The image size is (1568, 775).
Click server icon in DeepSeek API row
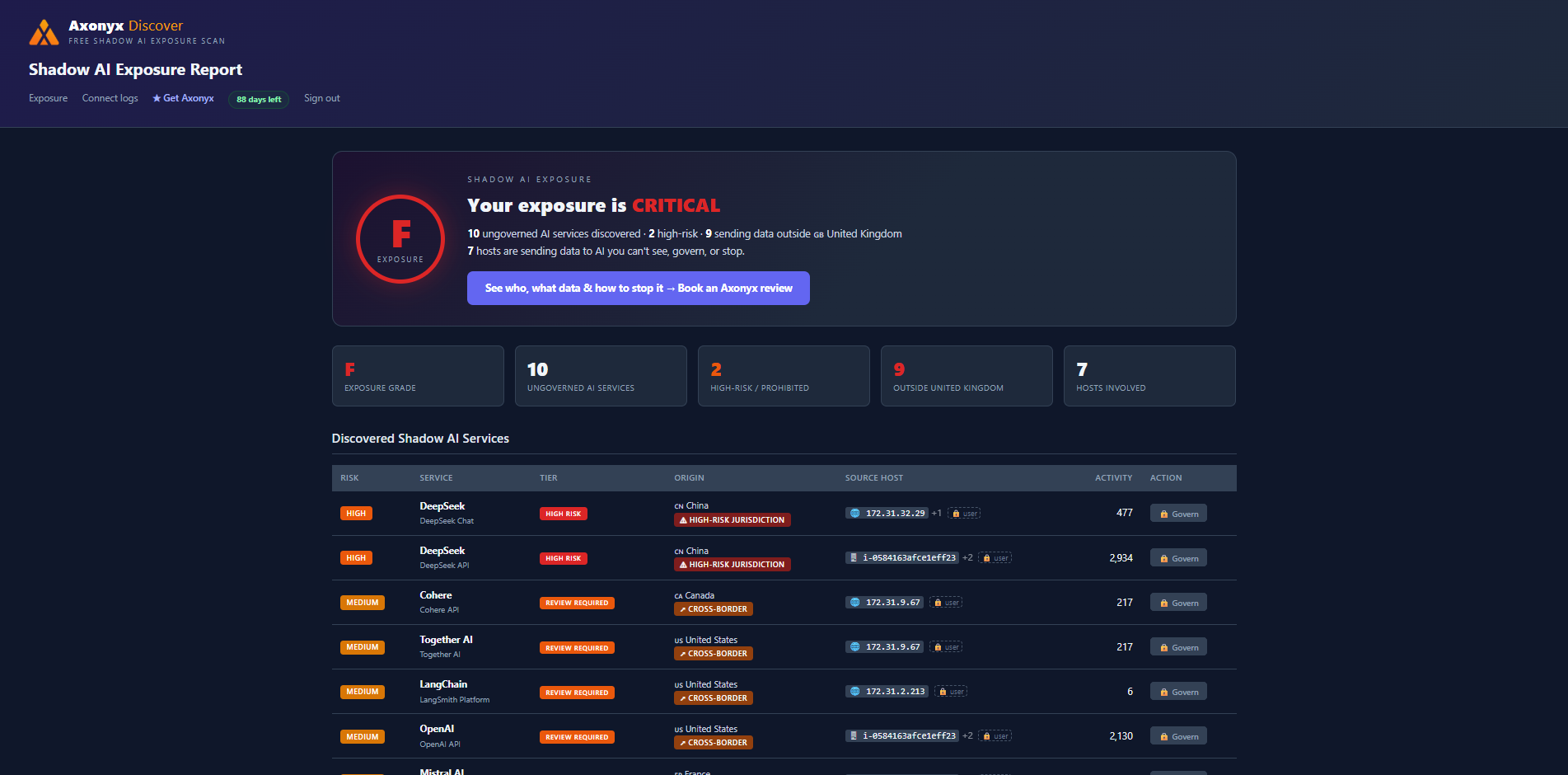[854, 557]
